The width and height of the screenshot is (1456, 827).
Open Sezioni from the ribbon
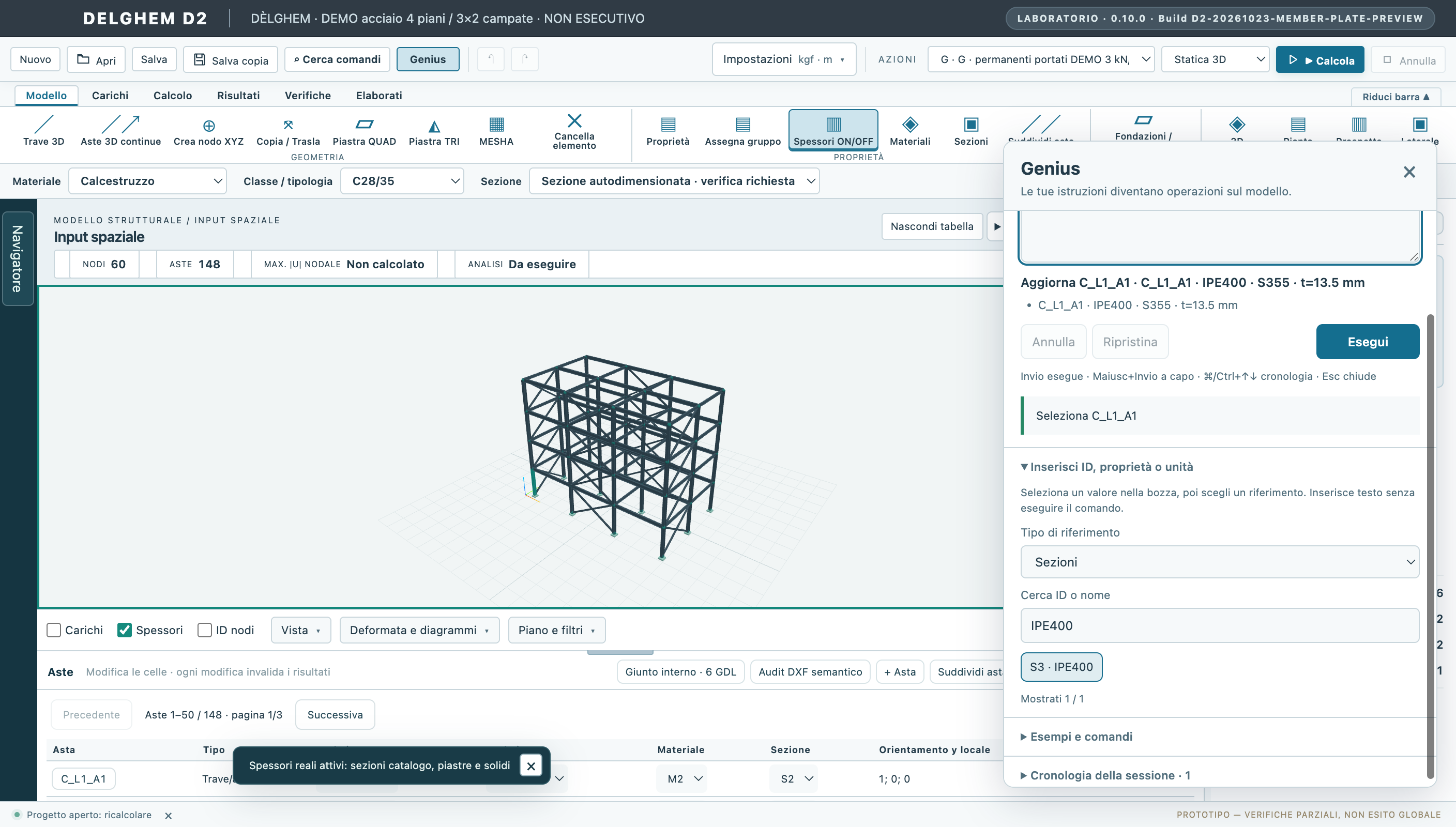coord(971,131)
